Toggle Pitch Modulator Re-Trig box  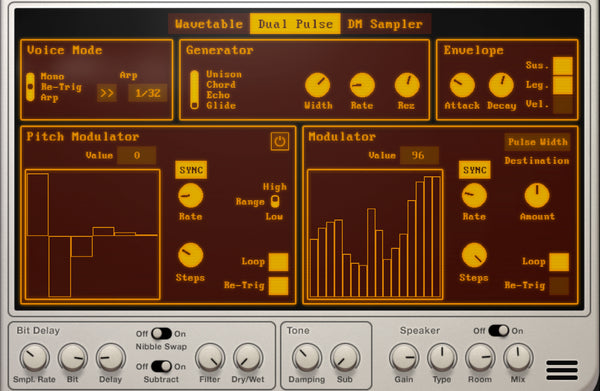pyautogui.click(x=279, y=286)
